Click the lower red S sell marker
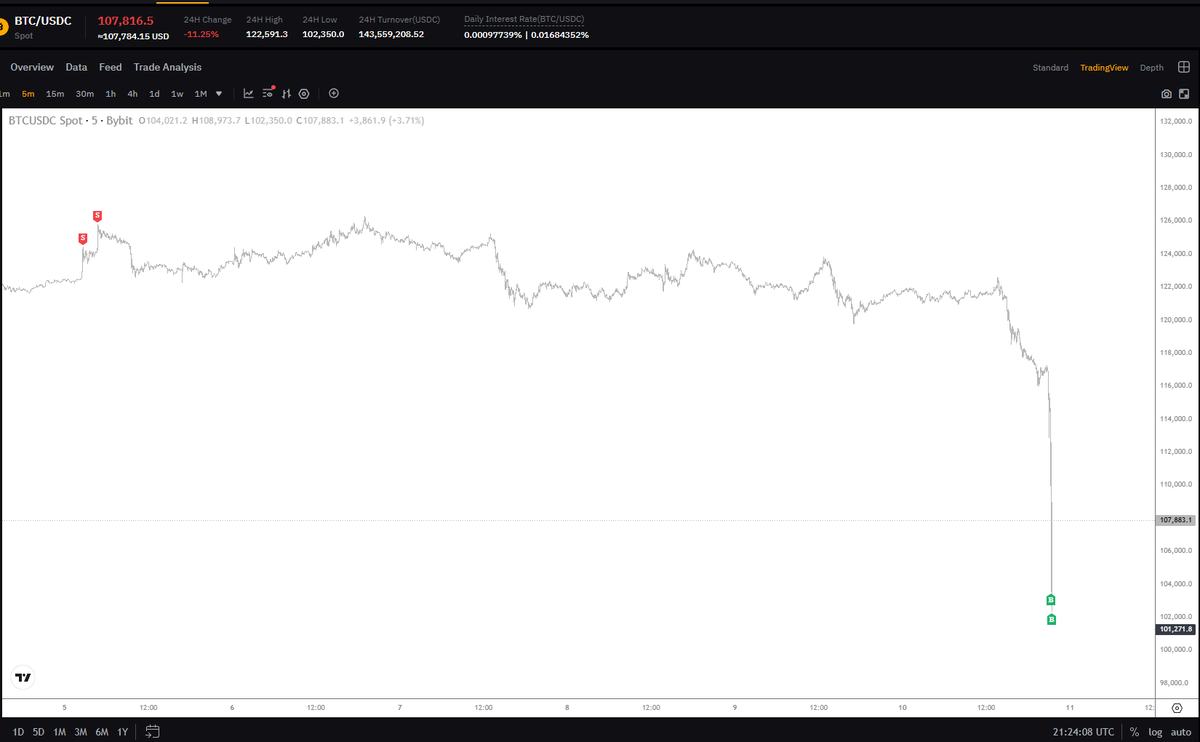Image resolution: width=1200 pixels, height=742 pixels. (82, 238)
